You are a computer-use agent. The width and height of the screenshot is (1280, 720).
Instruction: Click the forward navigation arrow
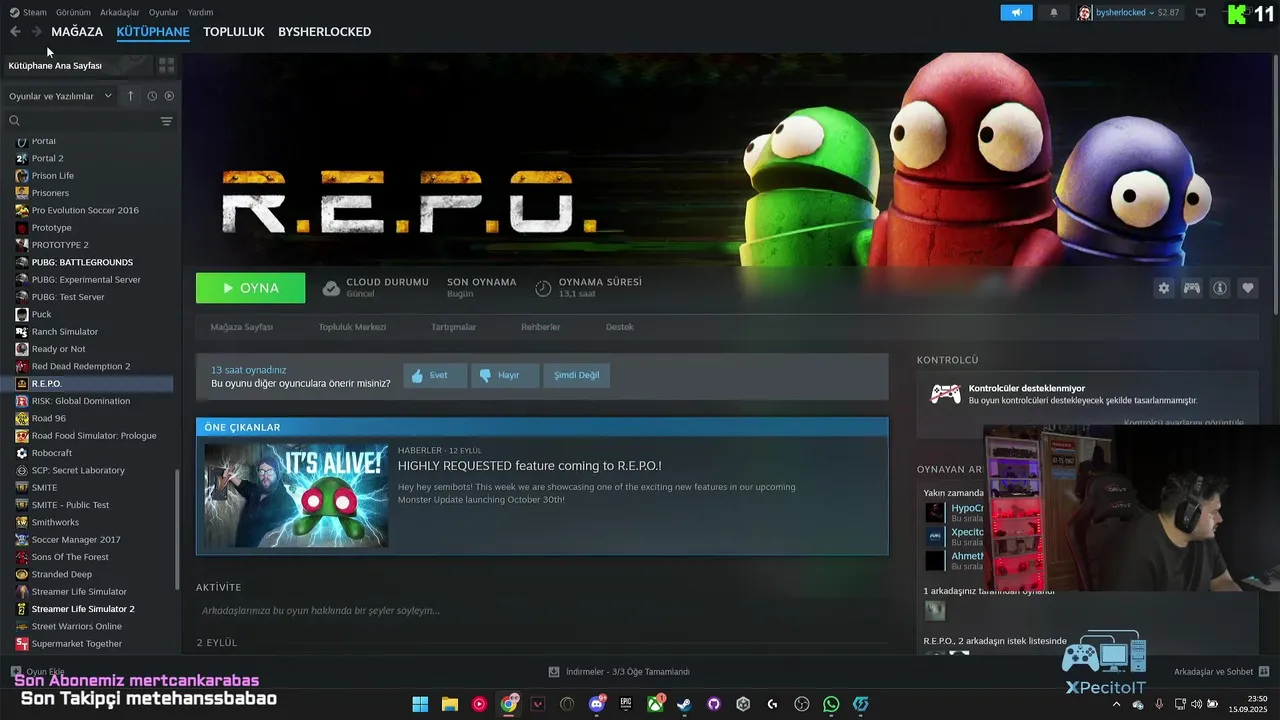click(37, 32)
